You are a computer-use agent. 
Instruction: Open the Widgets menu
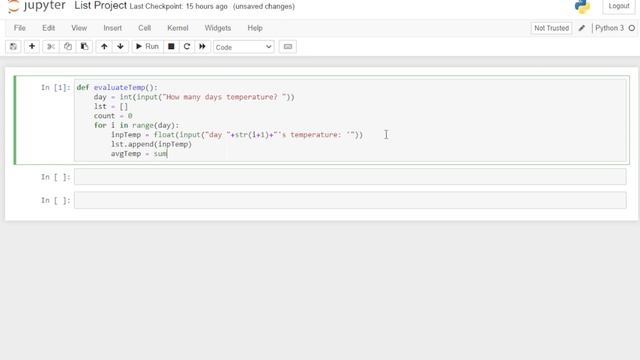(218, 28)
